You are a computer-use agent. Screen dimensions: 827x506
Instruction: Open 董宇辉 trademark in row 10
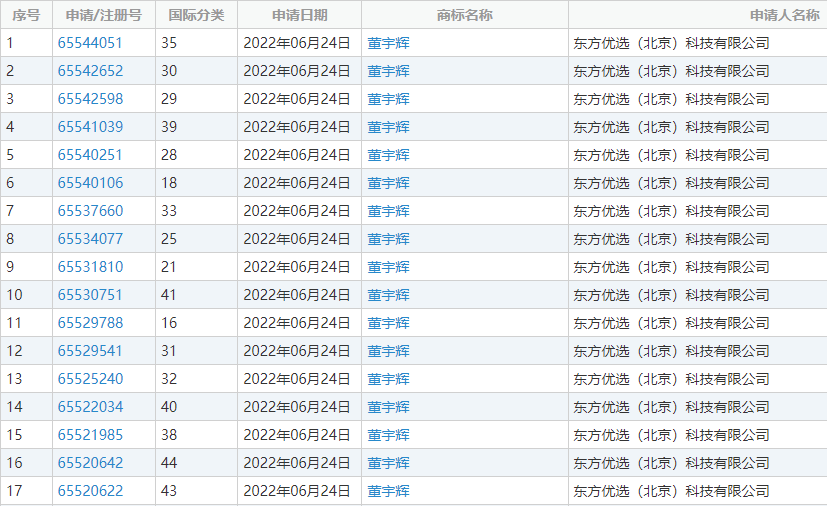(389, 294)
